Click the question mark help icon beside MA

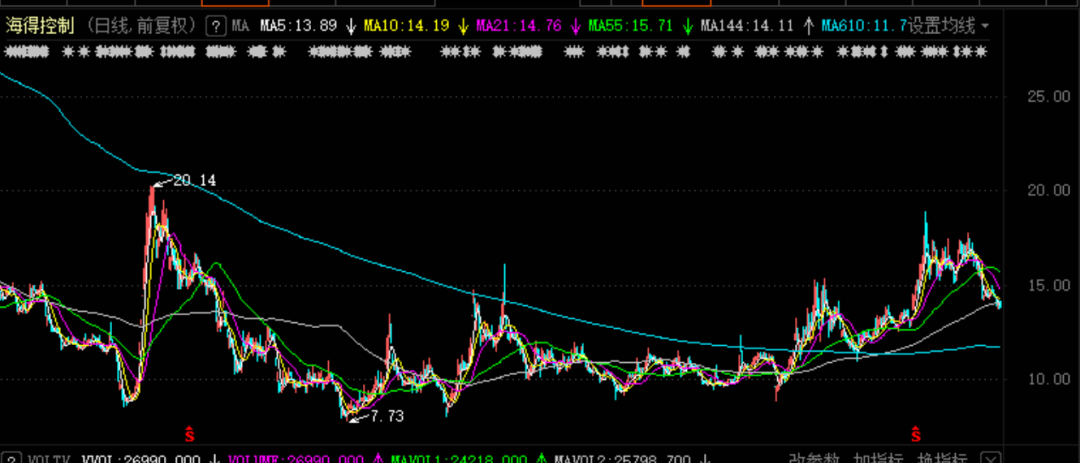(216, 27)
